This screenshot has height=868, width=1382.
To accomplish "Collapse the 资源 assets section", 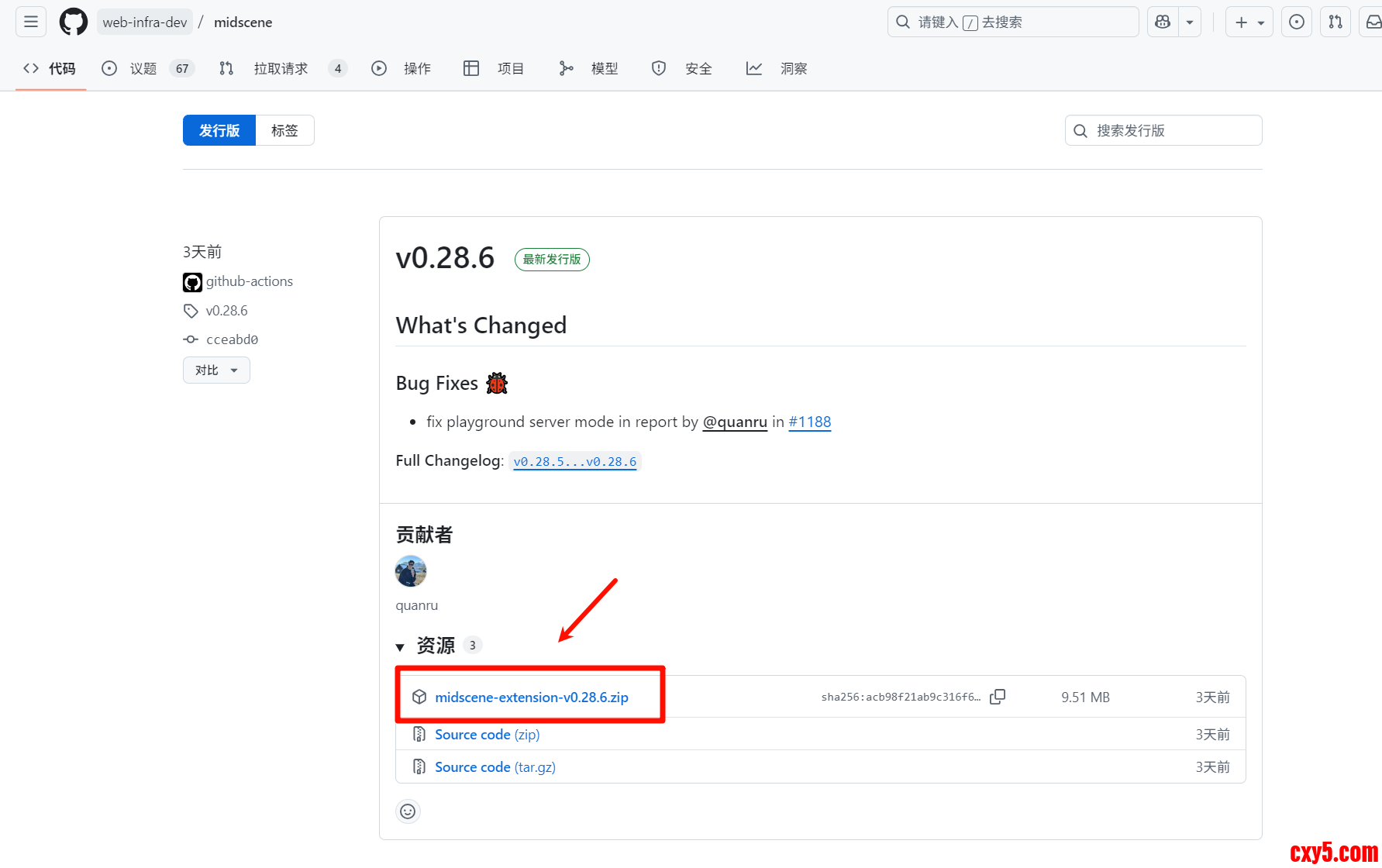I will click(400, 646).
